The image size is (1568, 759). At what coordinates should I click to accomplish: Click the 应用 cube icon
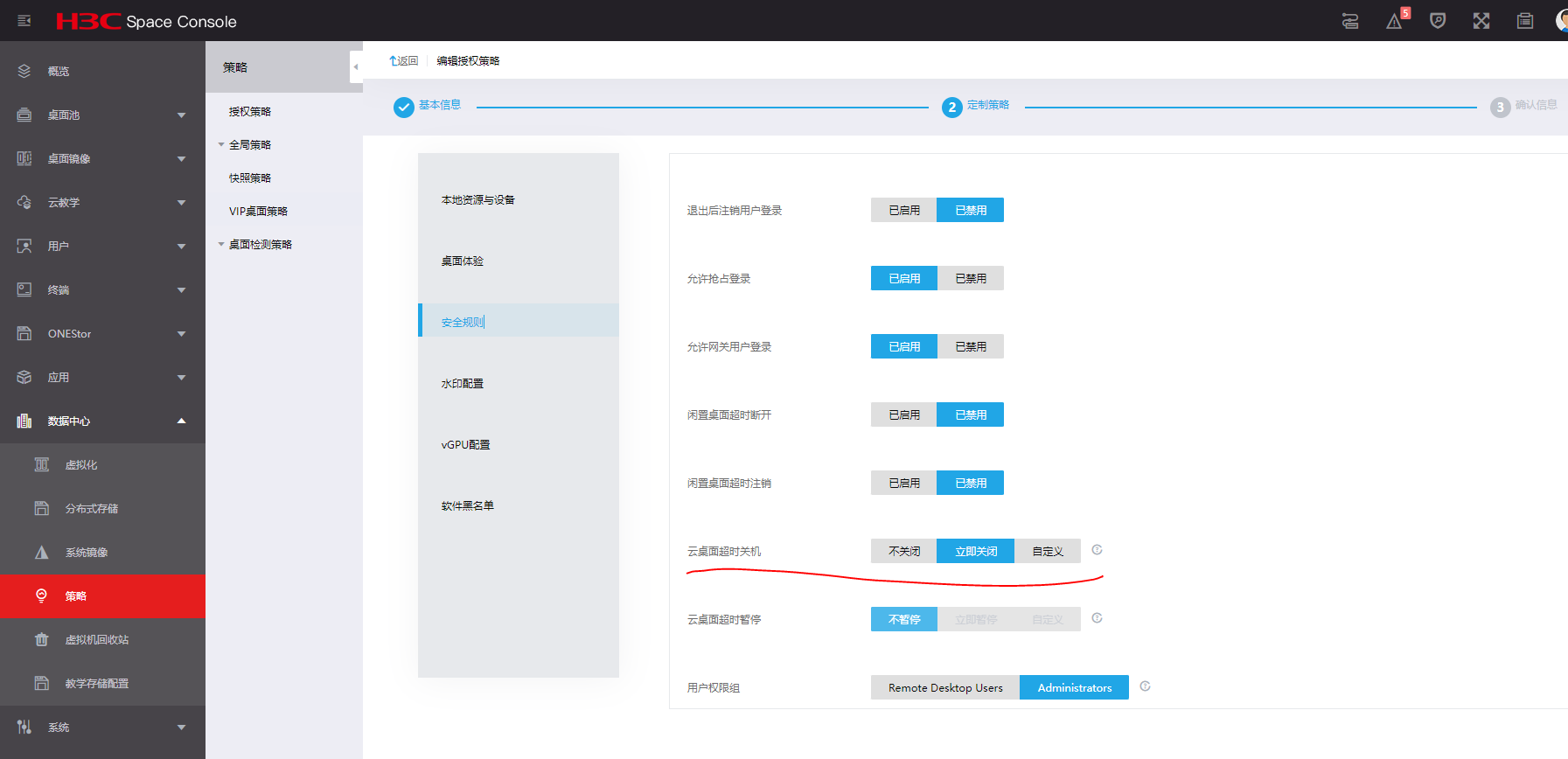[24, 377]
